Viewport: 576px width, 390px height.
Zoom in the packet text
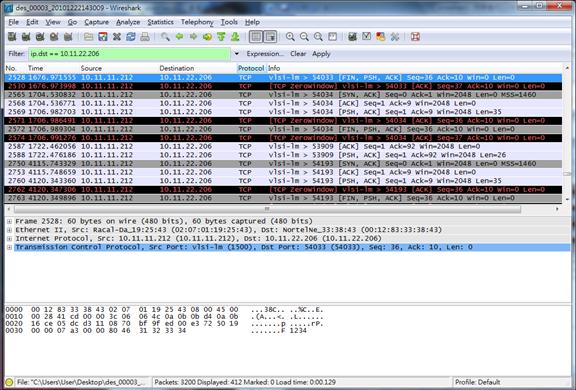(x=290, y=37)
